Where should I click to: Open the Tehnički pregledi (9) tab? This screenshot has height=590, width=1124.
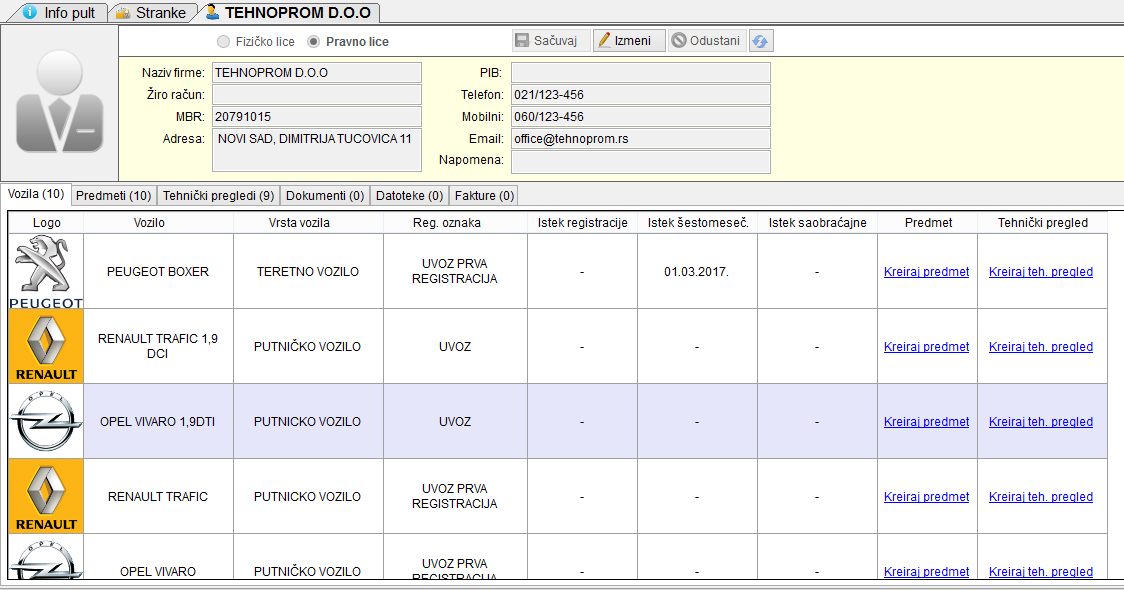tap(219, 196)
